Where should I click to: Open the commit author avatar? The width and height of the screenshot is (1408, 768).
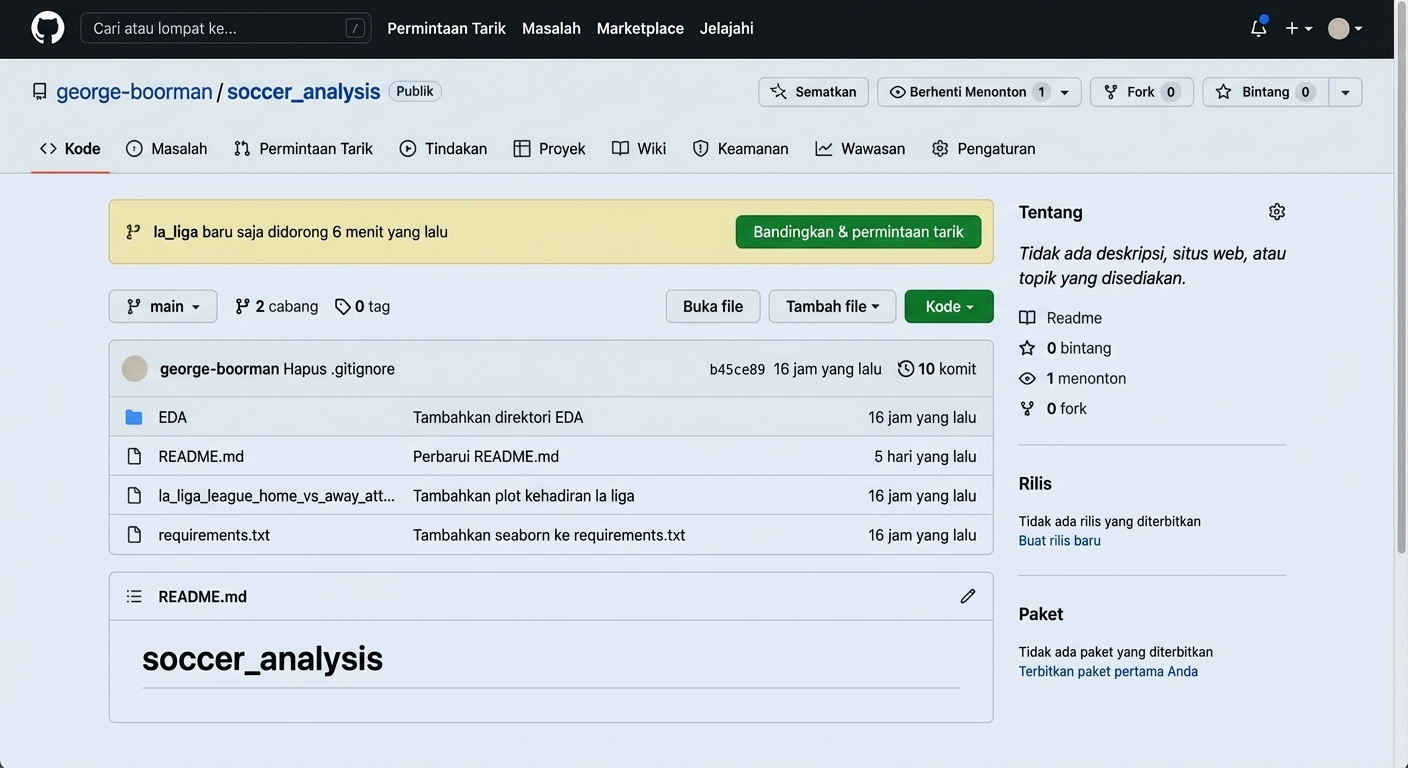click(x=135, y=369)
